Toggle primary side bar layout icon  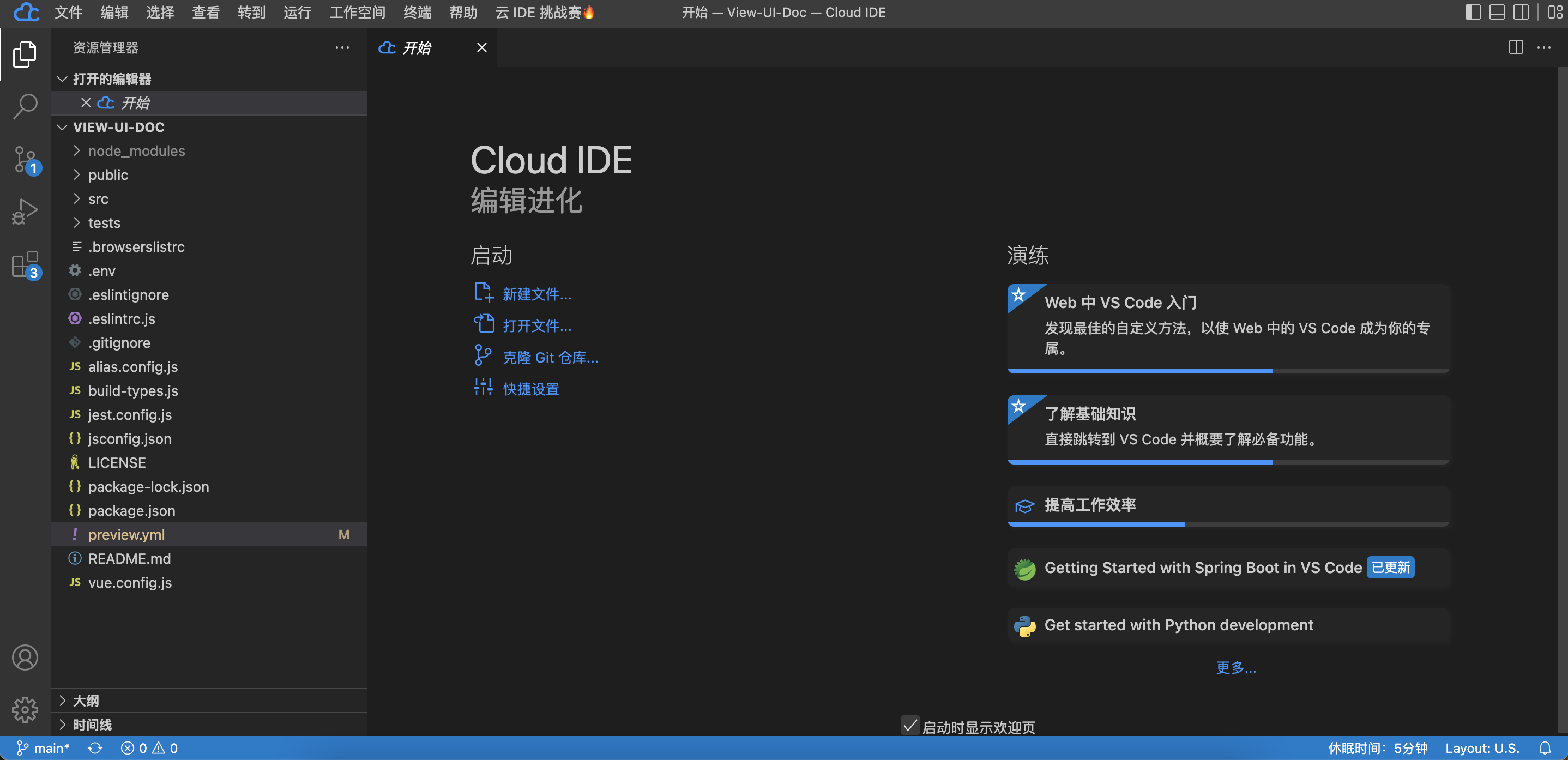1473,12
